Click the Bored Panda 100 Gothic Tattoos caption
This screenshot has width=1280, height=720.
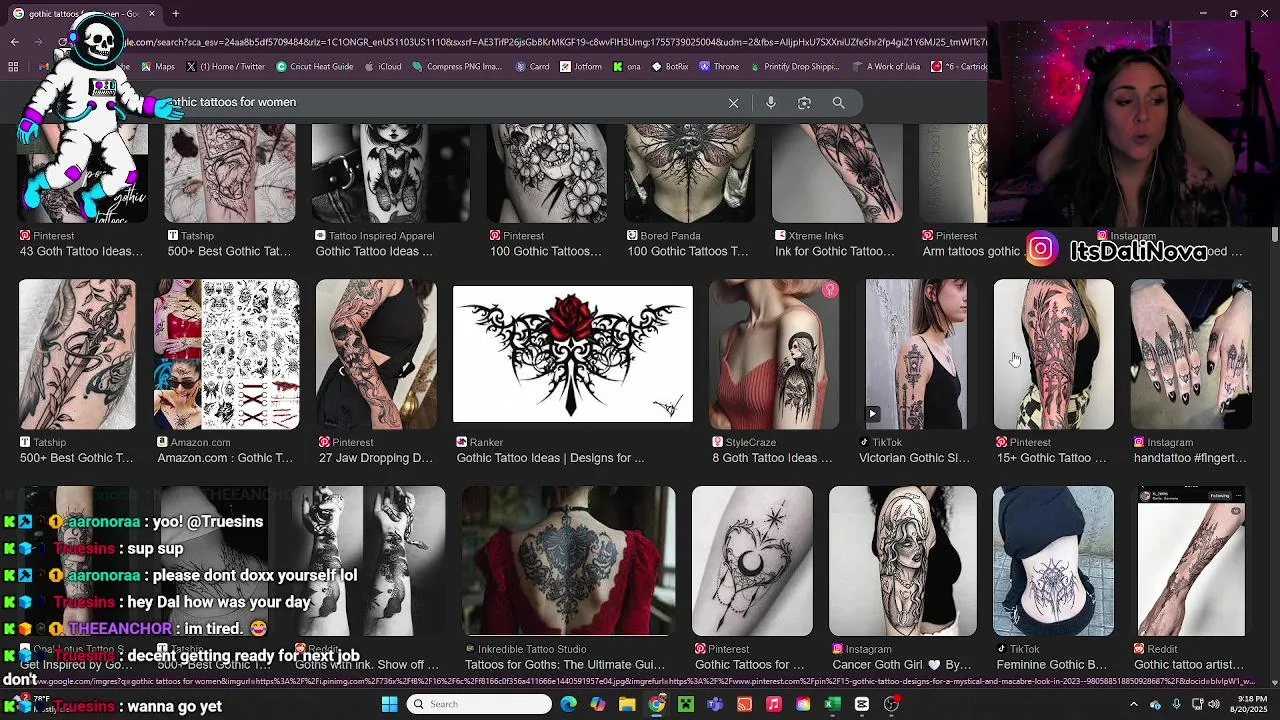(x=688, y=251)
